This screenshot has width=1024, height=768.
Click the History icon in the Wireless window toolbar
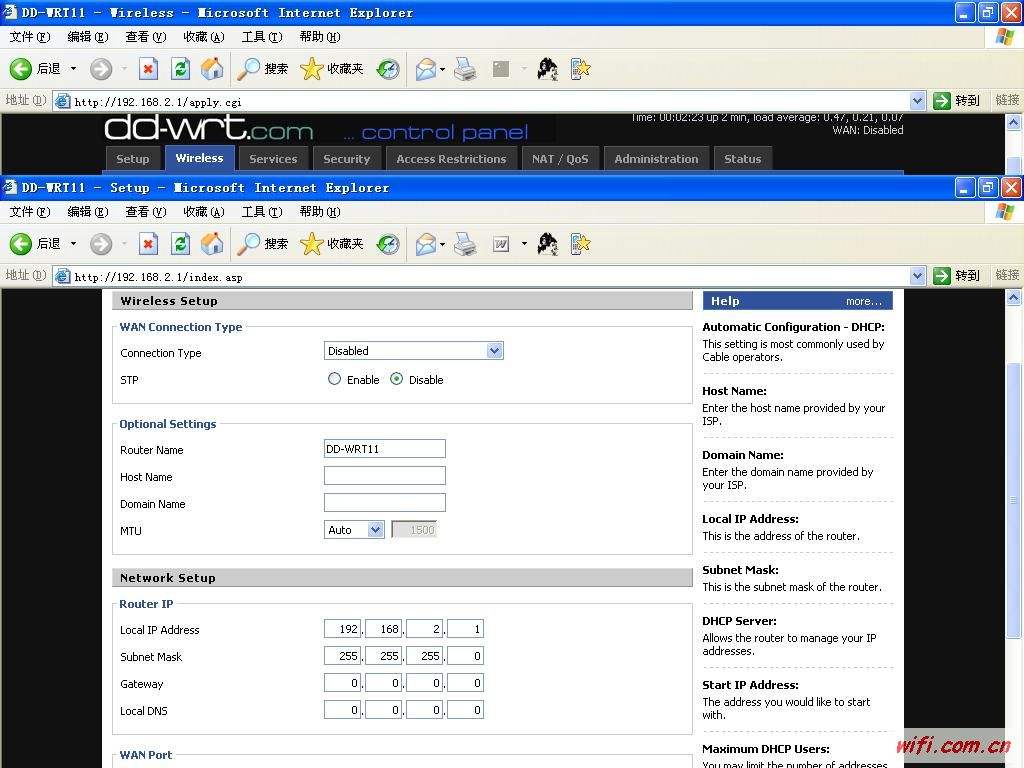click(x=388, y=69)
